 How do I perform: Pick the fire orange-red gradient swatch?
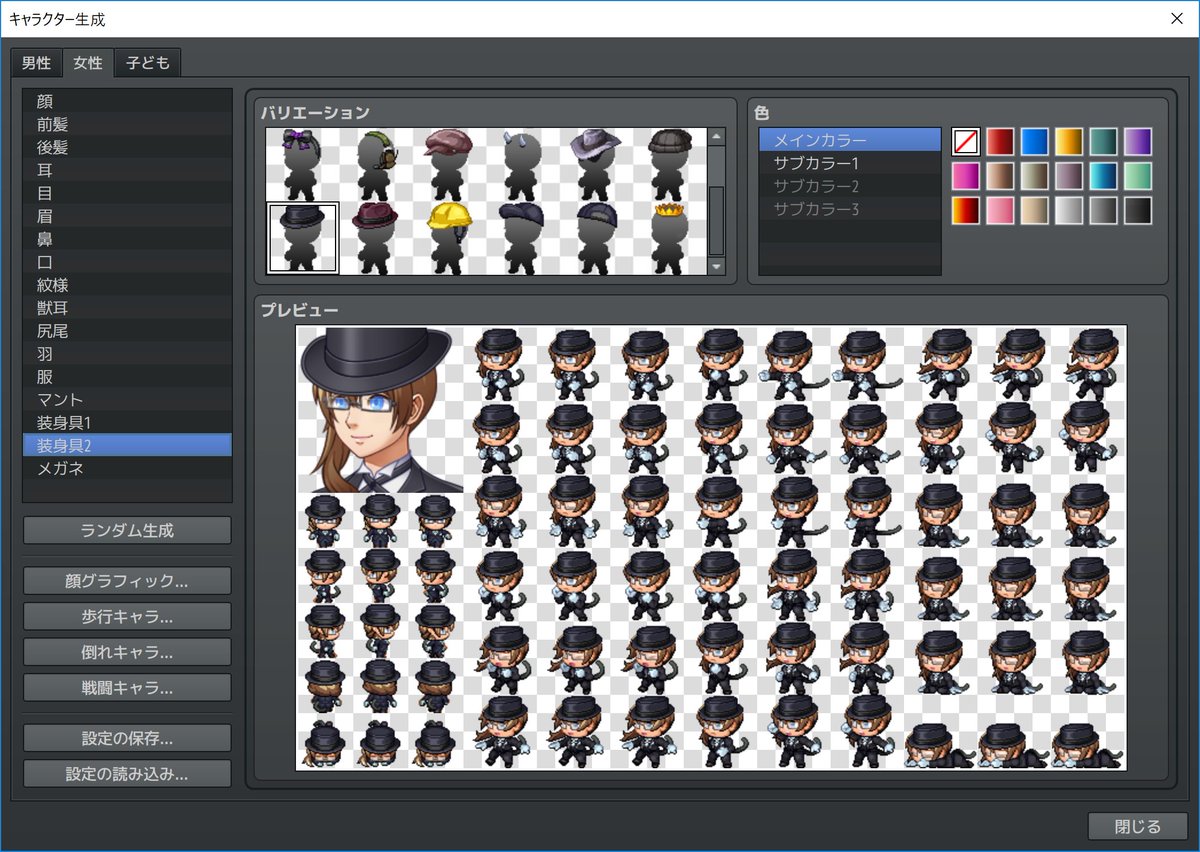pyautogui.click(x=966, y=210)
